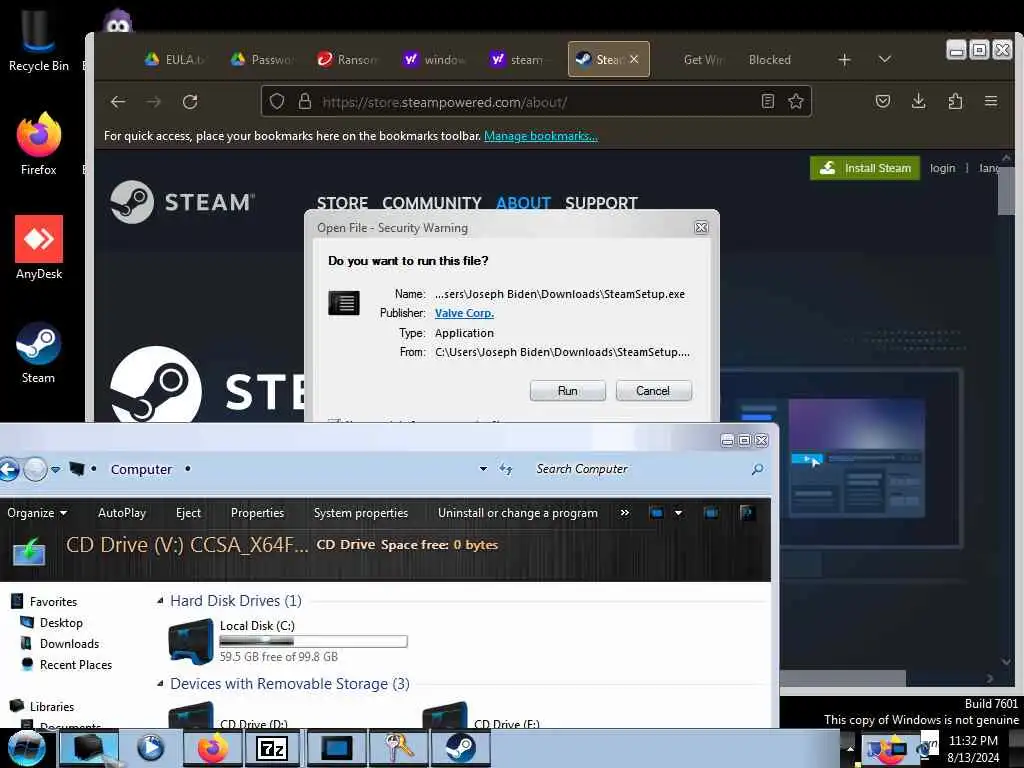
Task: Open the SUPPORT menu on Steam site
Action: (601, 202)
